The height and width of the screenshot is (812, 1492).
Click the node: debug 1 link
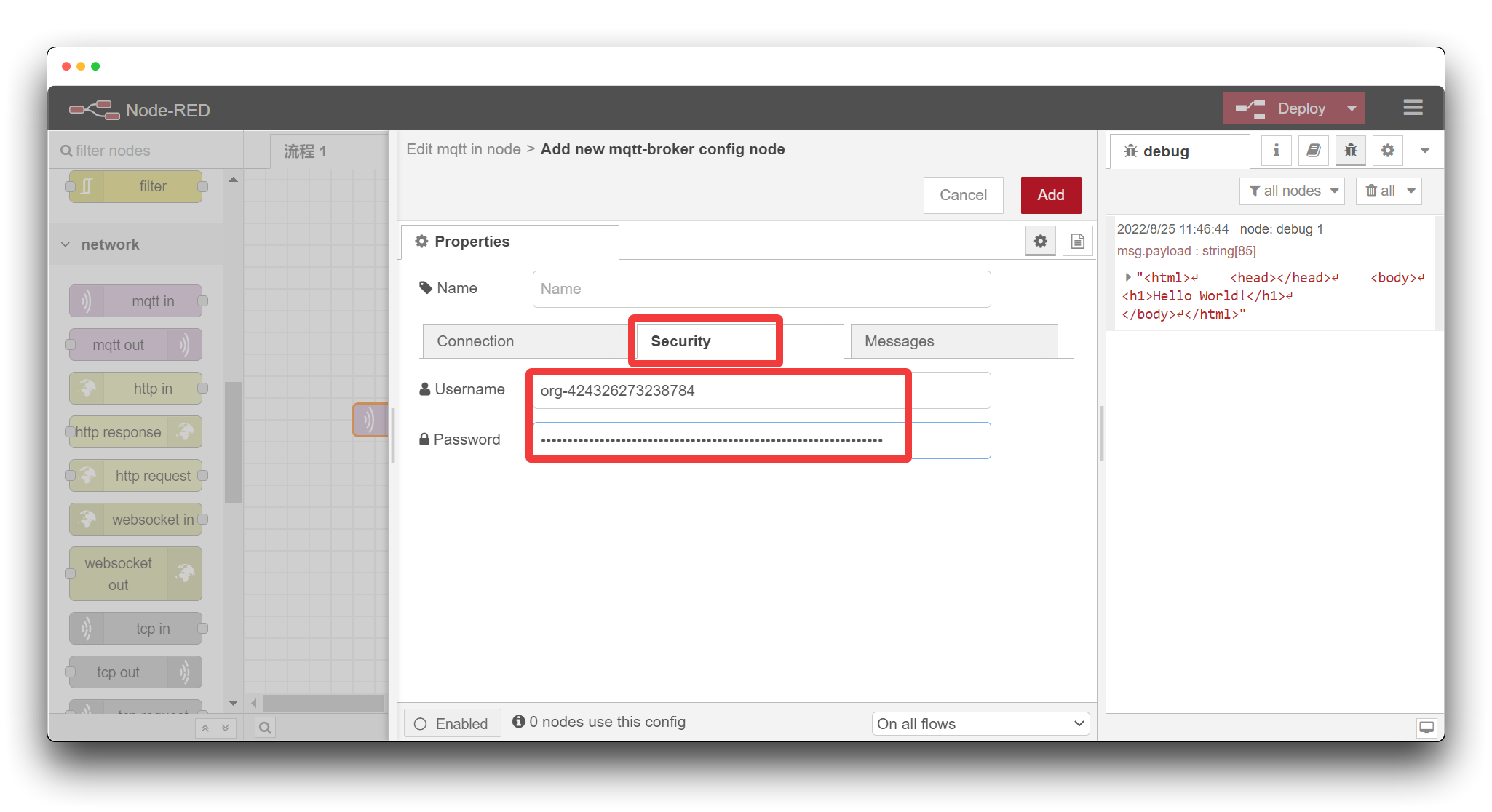click(x=1281, y=229)
